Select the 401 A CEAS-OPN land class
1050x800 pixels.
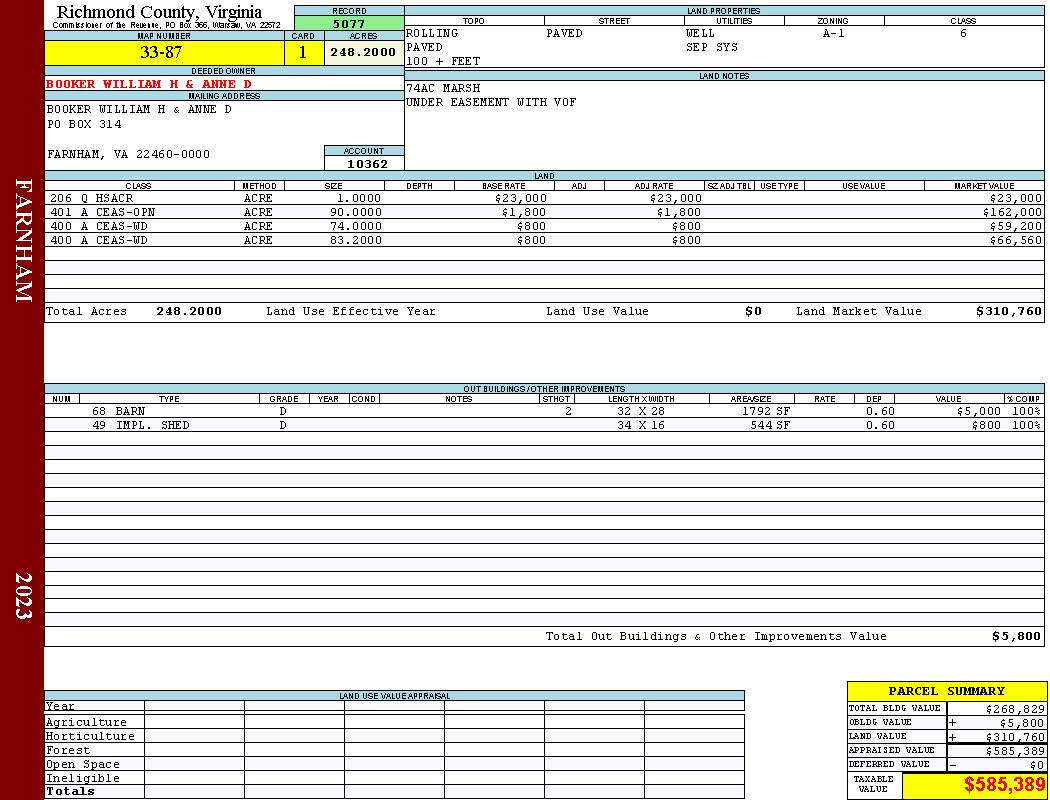pyautogui.click(x=102, y=212)
